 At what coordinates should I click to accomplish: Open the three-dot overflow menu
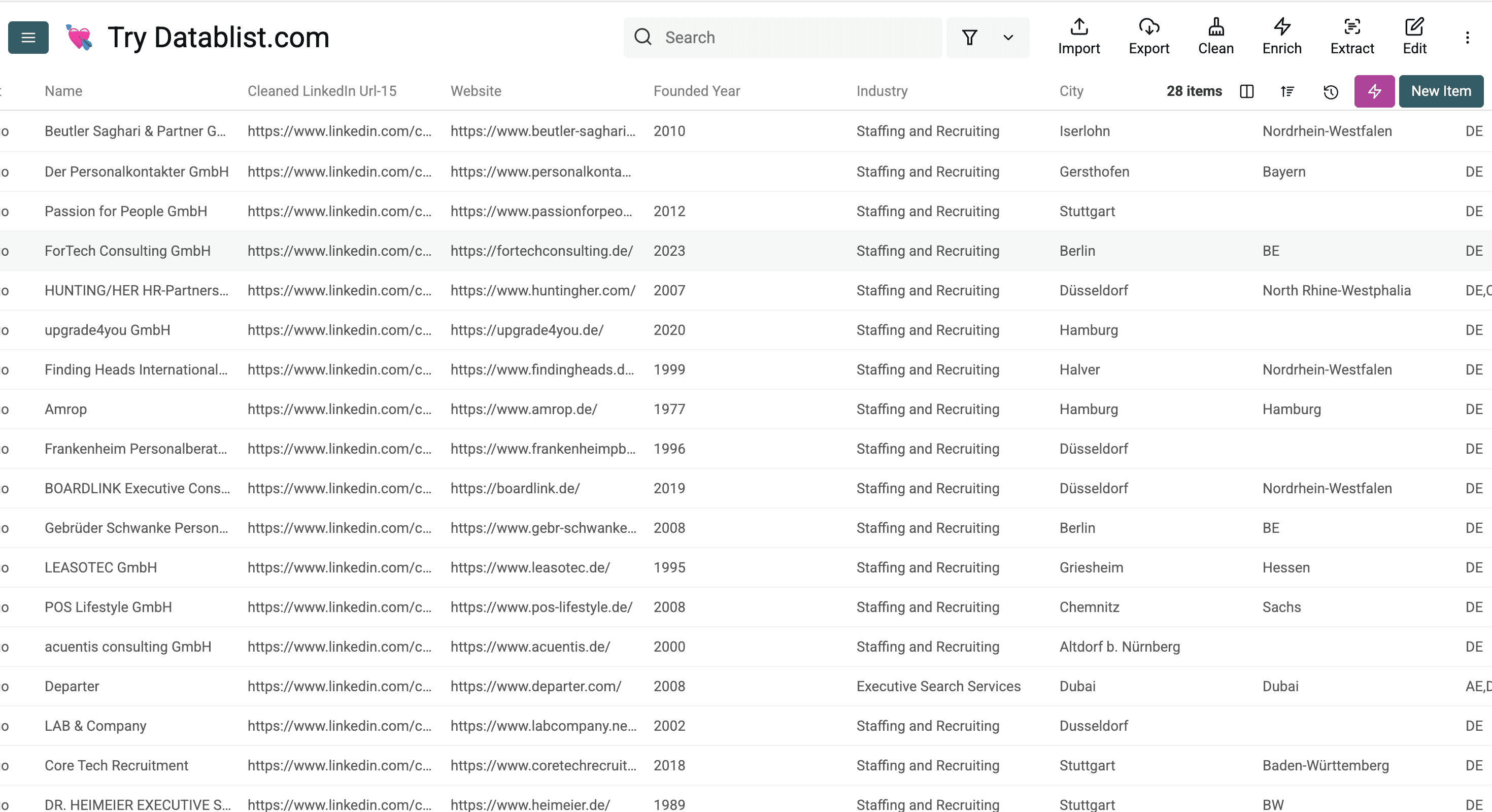coord(1468,37)
